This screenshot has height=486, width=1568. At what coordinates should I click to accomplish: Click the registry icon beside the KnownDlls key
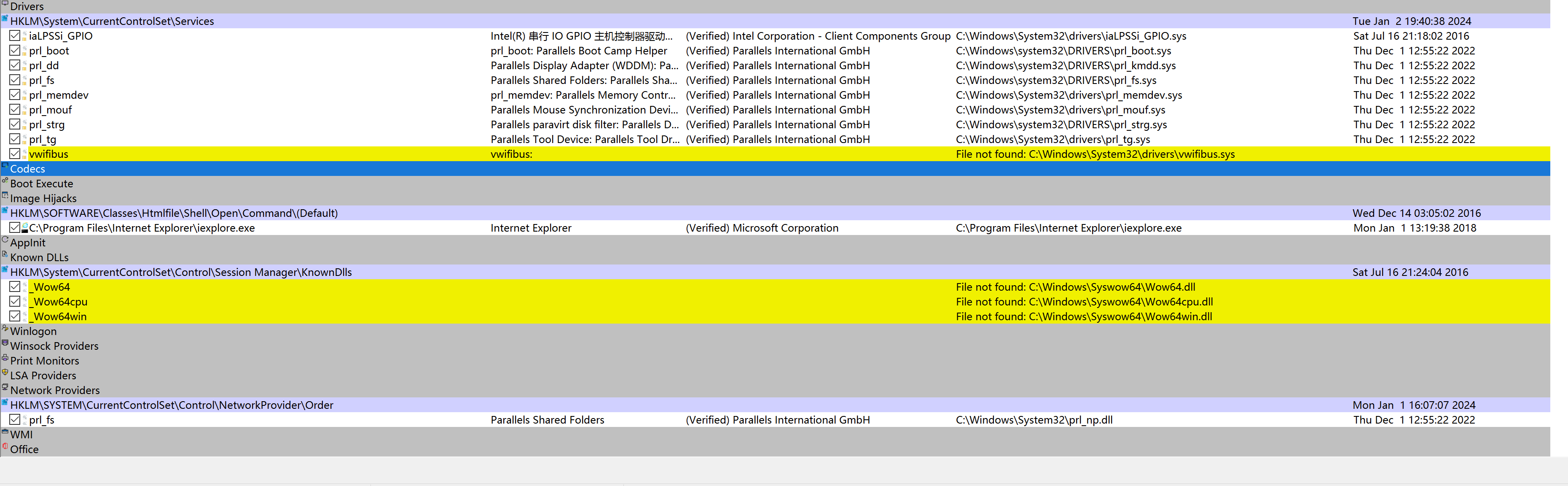point(5,270)
